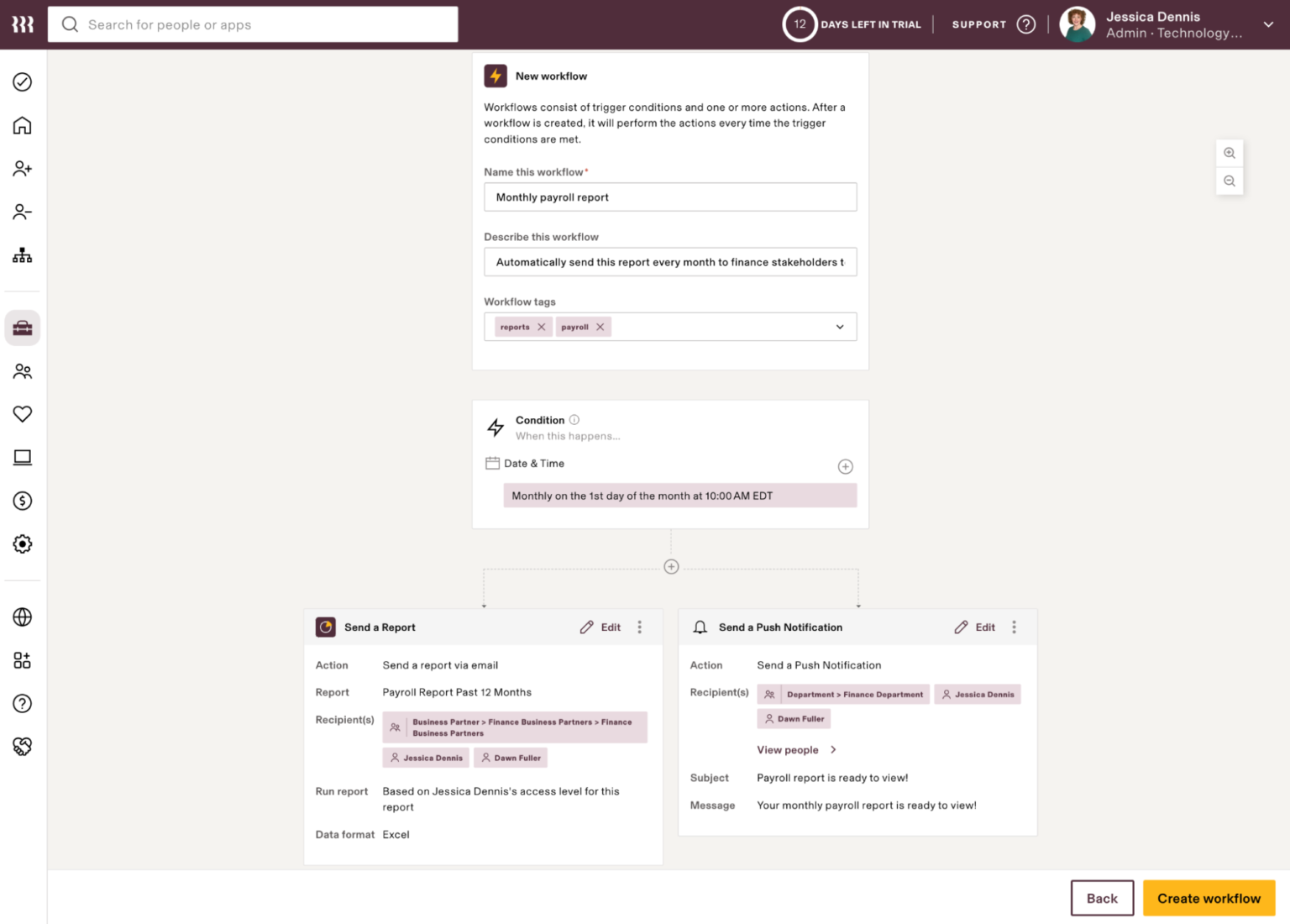Open the payroll dollar sidebar icon
1290x924 pixels.
click(x=23, y=501)
